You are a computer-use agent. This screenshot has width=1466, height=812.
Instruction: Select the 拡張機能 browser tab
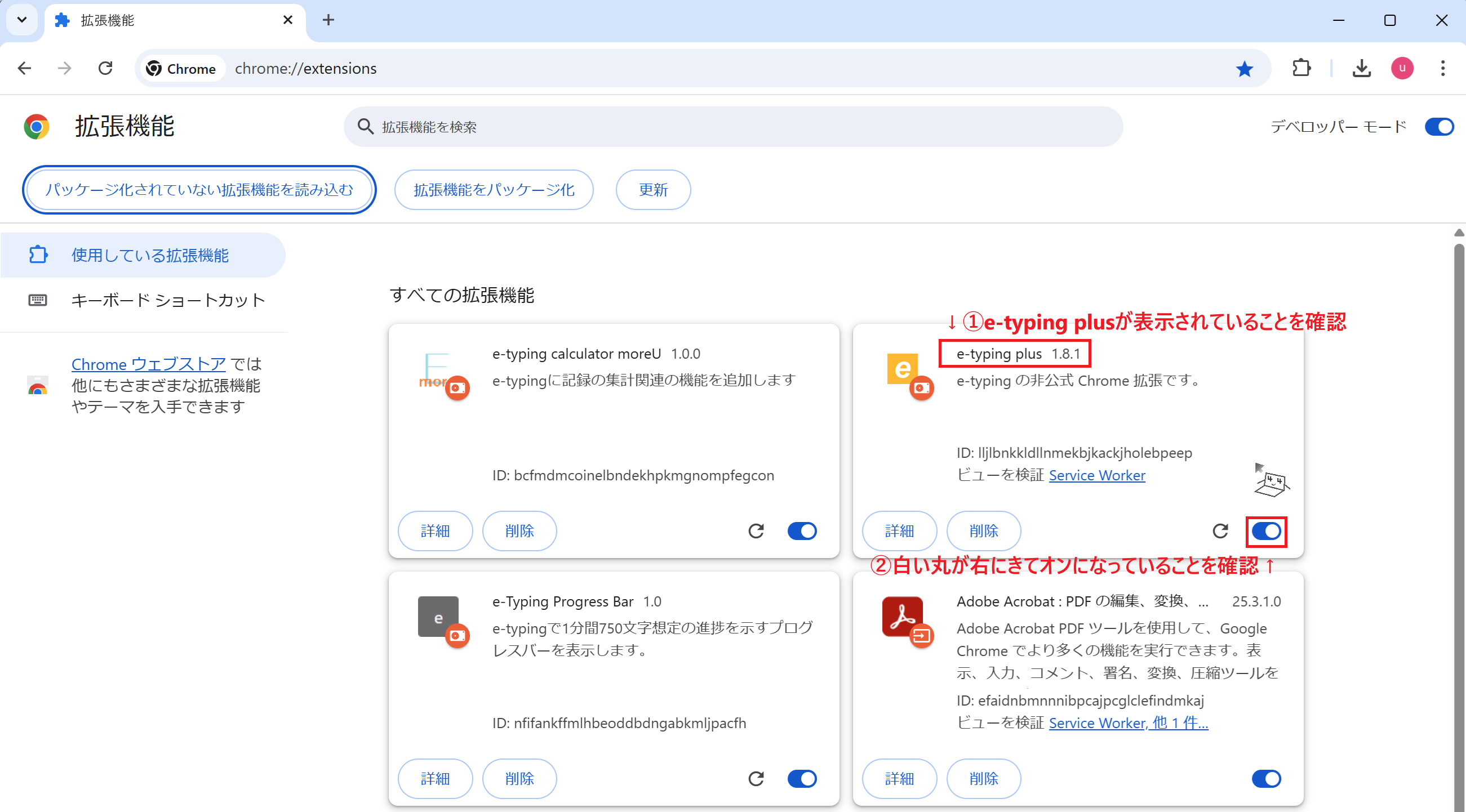point(174,20)
